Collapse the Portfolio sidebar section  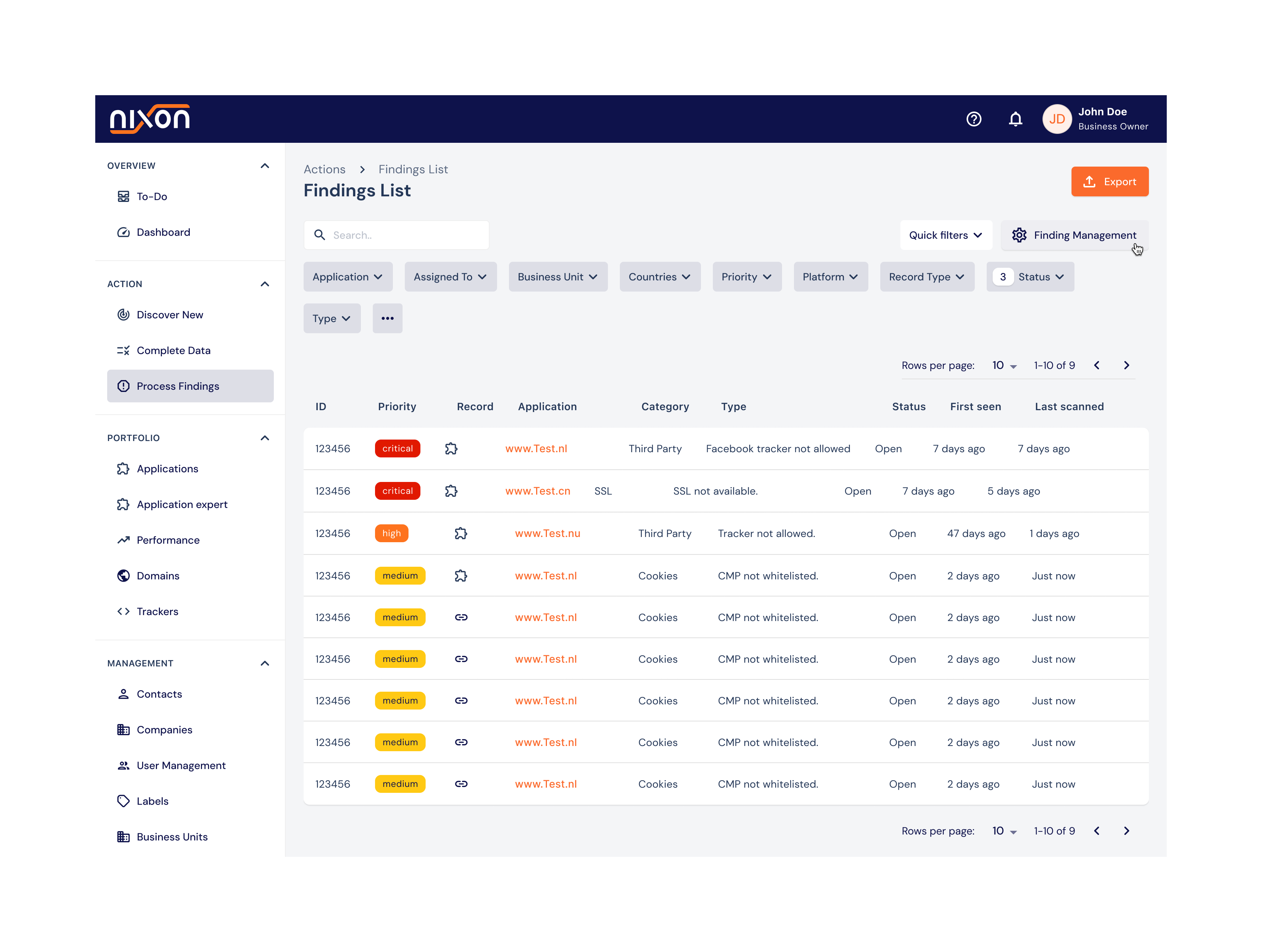(265, 437)
